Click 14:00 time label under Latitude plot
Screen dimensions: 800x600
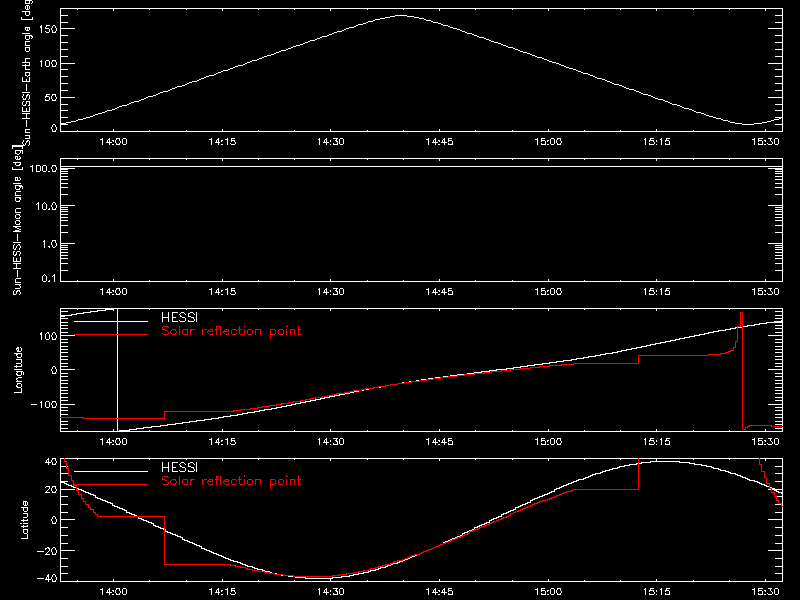point(113,591)
